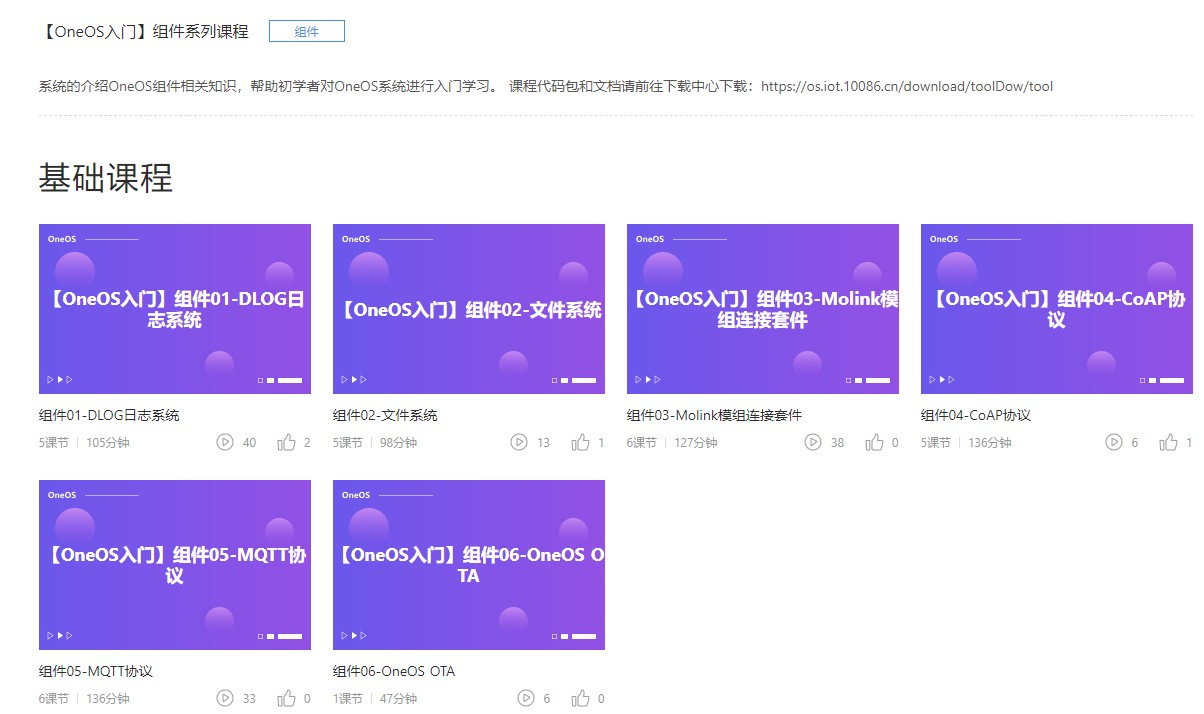Screen dimensions: 1204x714
Task: Open the 组件05-MQTT协议 course thumbnail
Action: pyautogui.click(x=175, y=565)
